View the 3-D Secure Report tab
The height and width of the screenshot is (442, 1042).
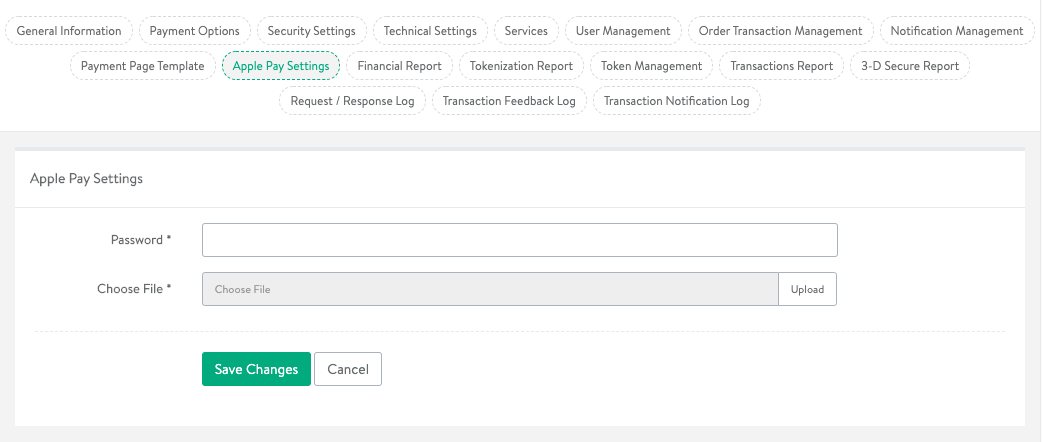tap(910, 66)
